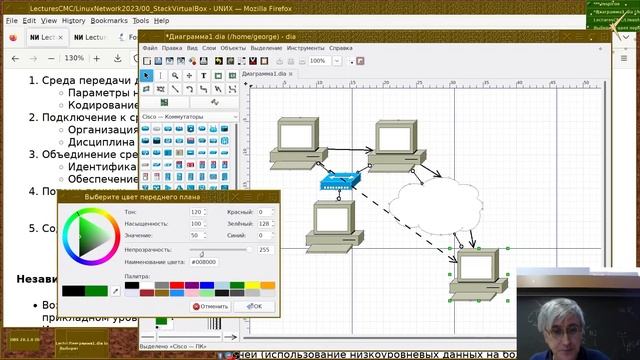Select the Image insert tool
640x360 pixels.
pyautogui.click(x=164, y=102)
